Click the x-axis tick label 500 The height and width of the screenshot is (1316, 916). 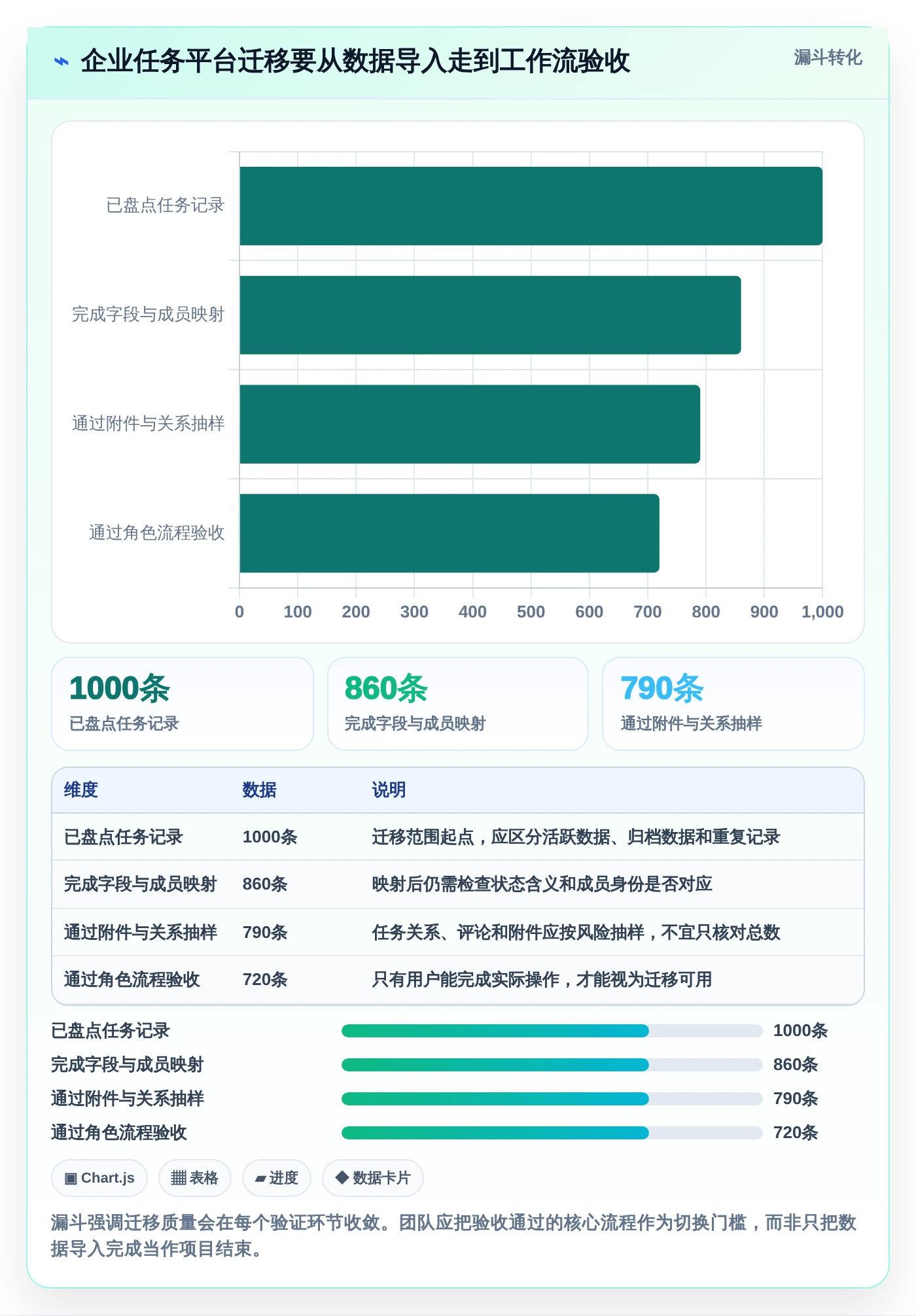(x=531, y=612)
